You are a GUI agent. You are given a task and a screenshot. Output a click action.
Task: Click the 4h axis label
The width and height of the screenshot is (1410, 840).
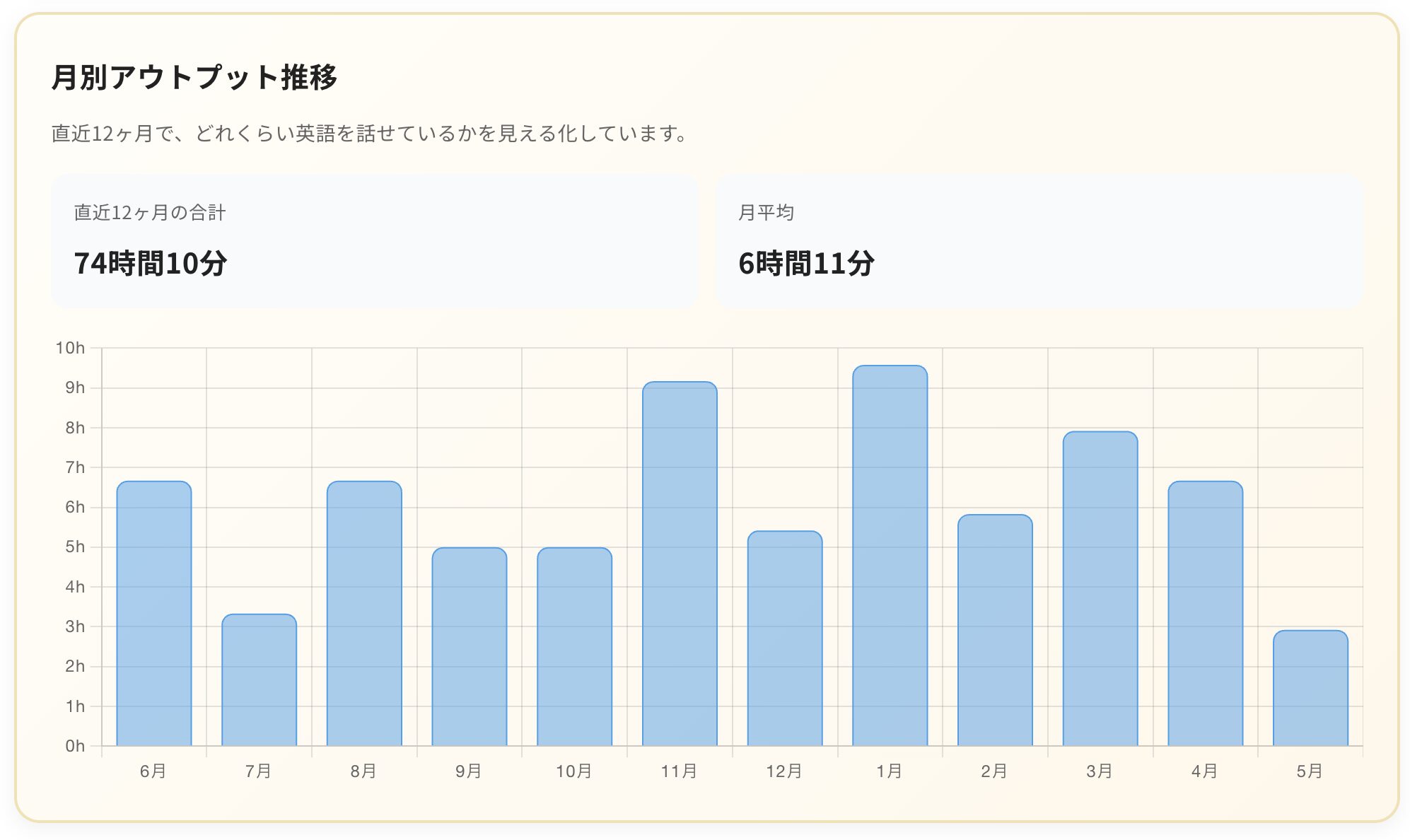click(75, 587)
